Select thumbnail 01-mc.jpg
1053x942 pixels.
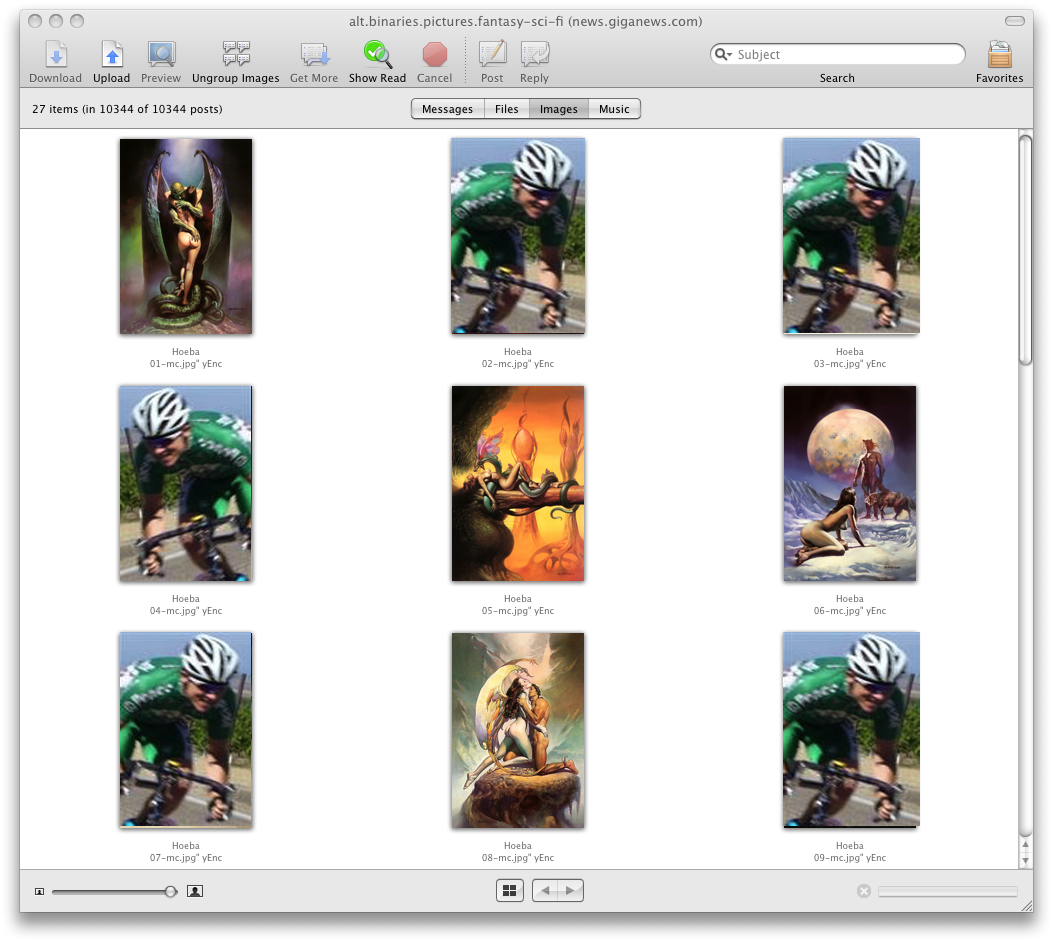click(x=186, y=236)
